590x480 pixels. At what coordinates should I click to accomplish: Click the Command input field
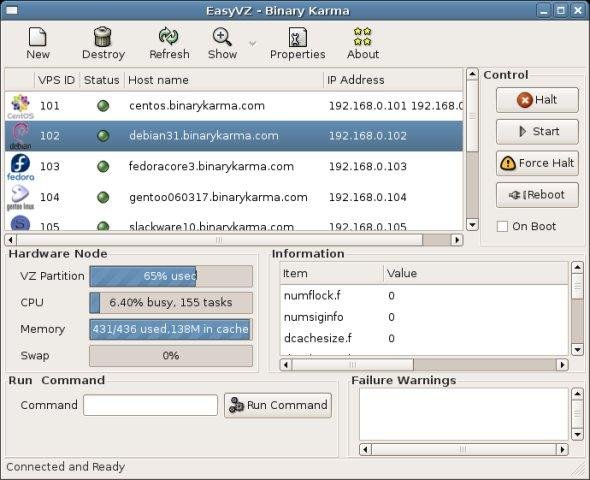coord(151,405)
